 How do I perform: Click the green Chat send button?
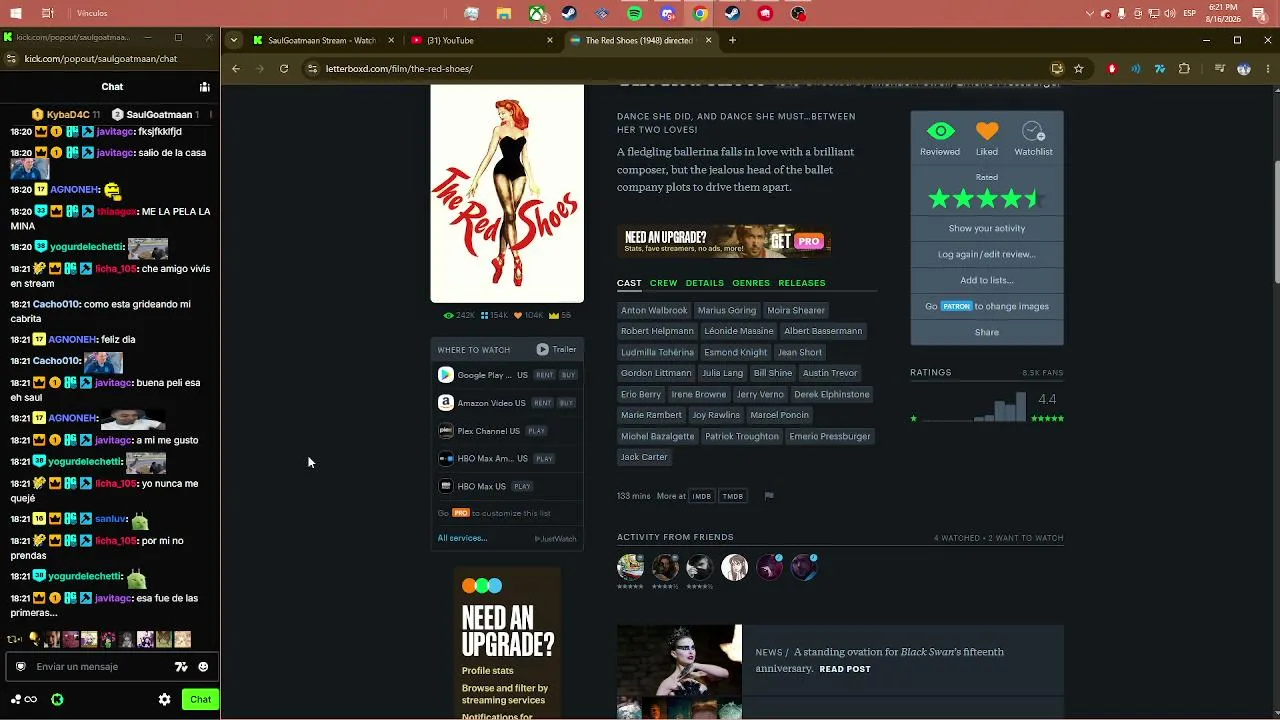click(x=201, y=700)
